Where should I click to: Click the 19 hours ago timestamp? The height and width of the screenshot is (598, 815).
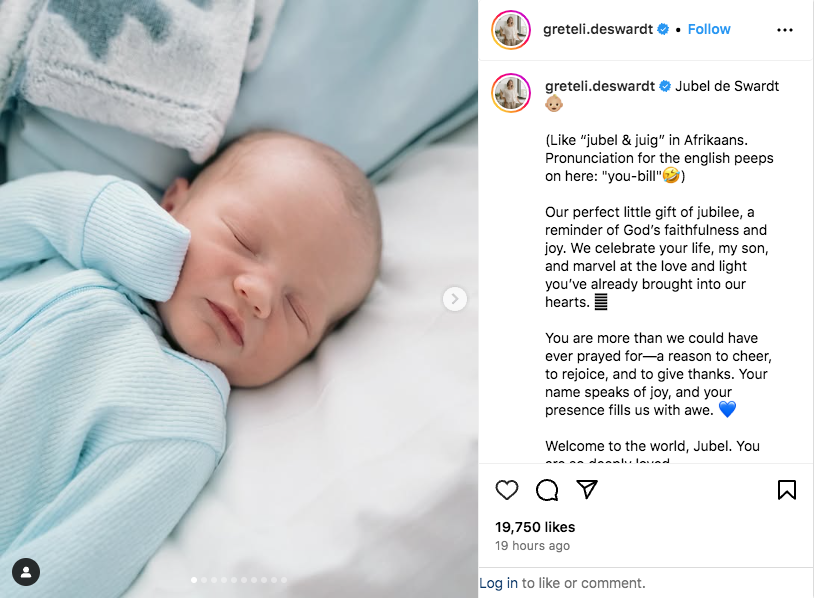click(x=532, y=546)
